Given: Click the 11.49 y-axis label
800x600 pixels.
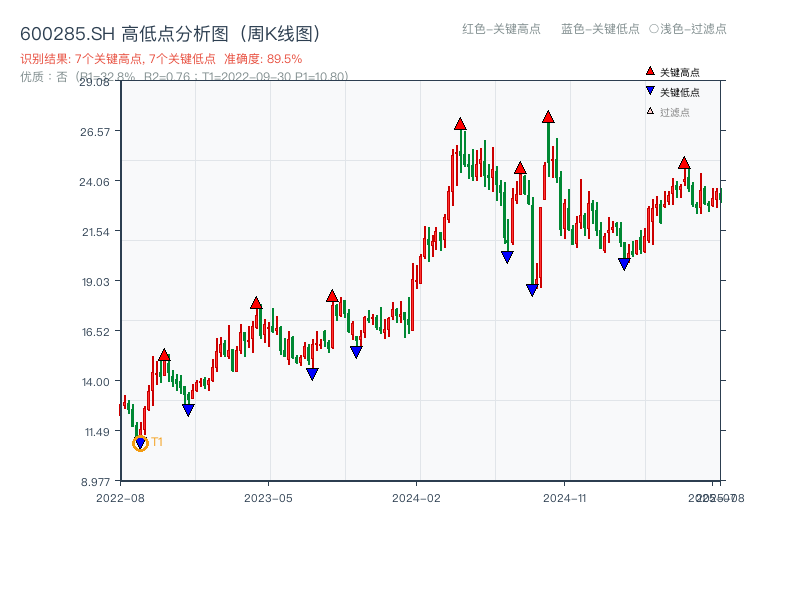Looking at the screenshot, I should pos(97,432).
